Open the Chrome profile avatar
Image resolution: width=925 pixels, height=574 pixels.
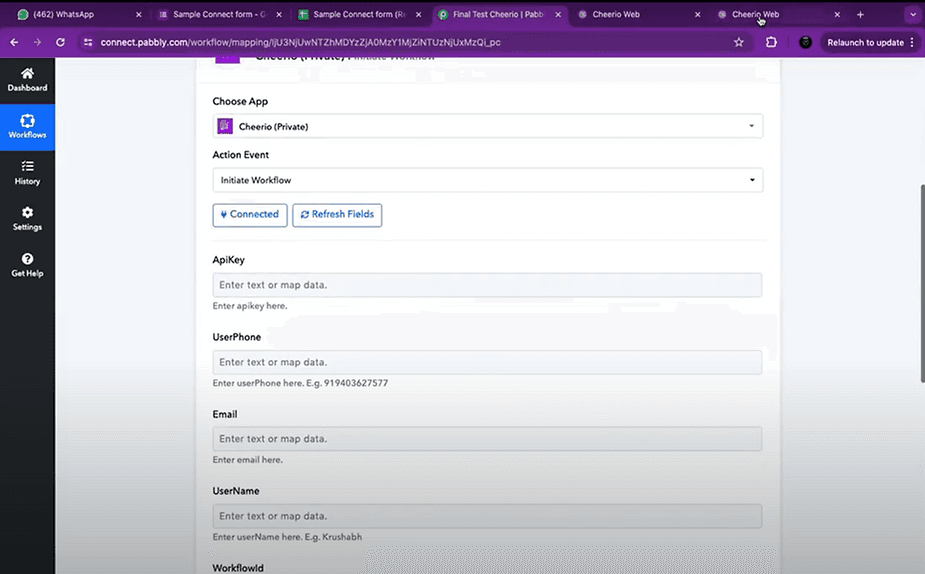coord(805,42)
